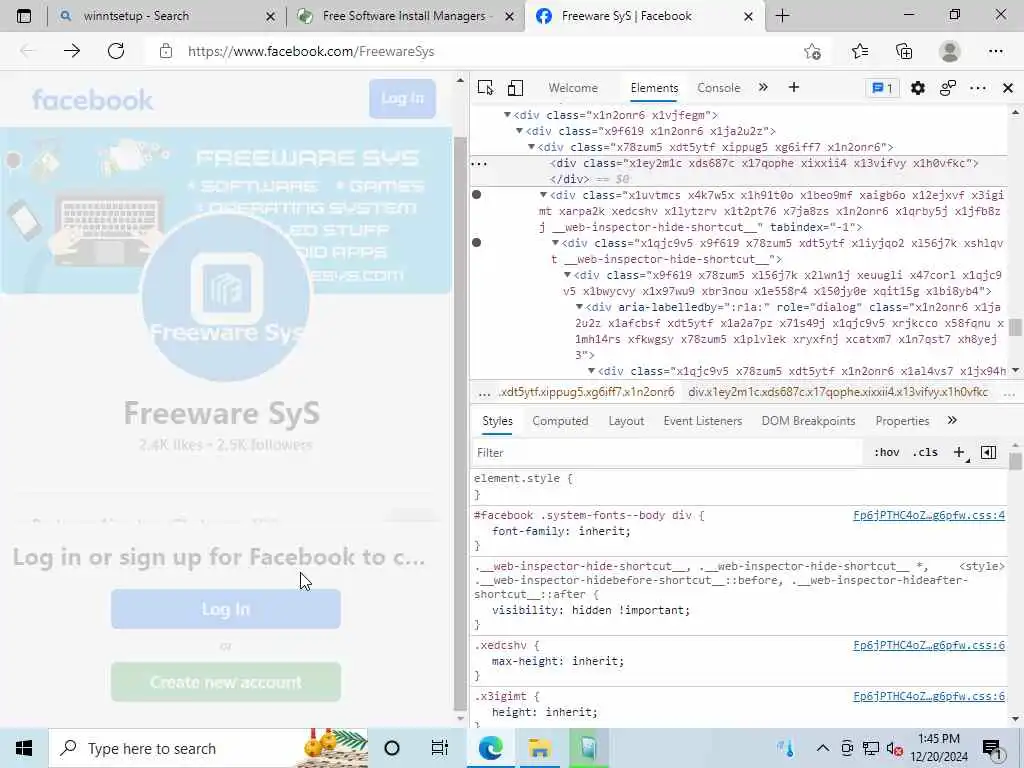Open the selected node ellipsis actions
1024x768 pixels.
pyautogui.click(x=479, y=164)
